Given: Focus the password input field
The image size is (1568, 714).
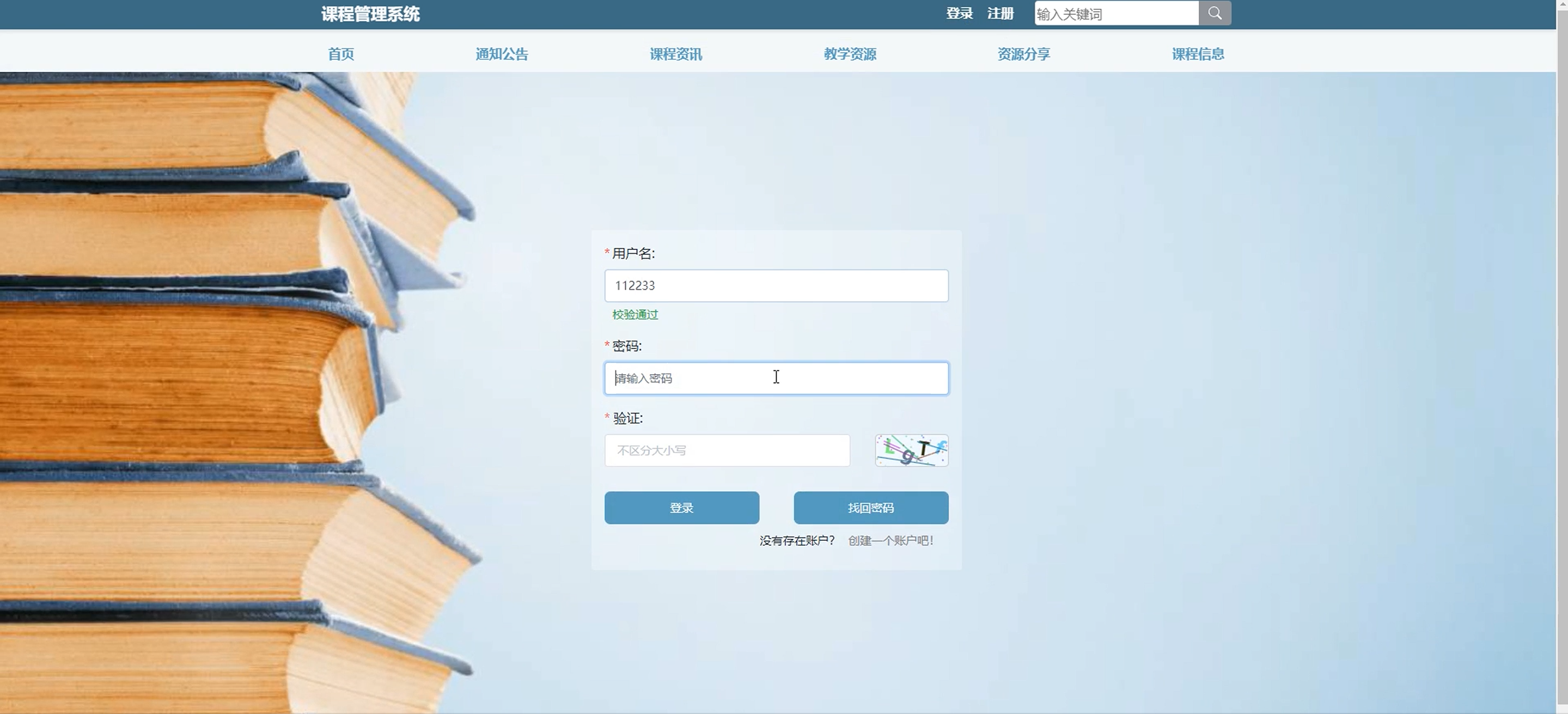Looking at the screenshot, I should [776, 378].
